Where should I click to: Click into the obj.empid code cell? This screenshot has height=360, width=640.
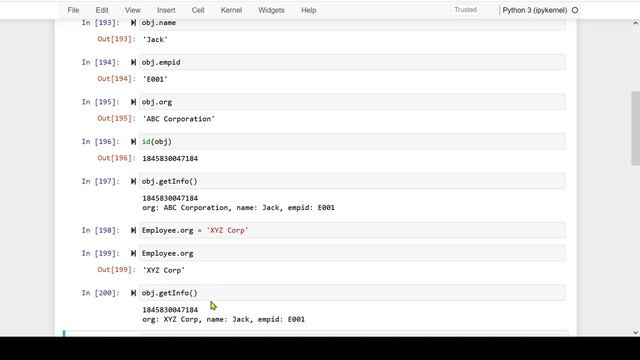pyautogui.click(x=352, y=62)
